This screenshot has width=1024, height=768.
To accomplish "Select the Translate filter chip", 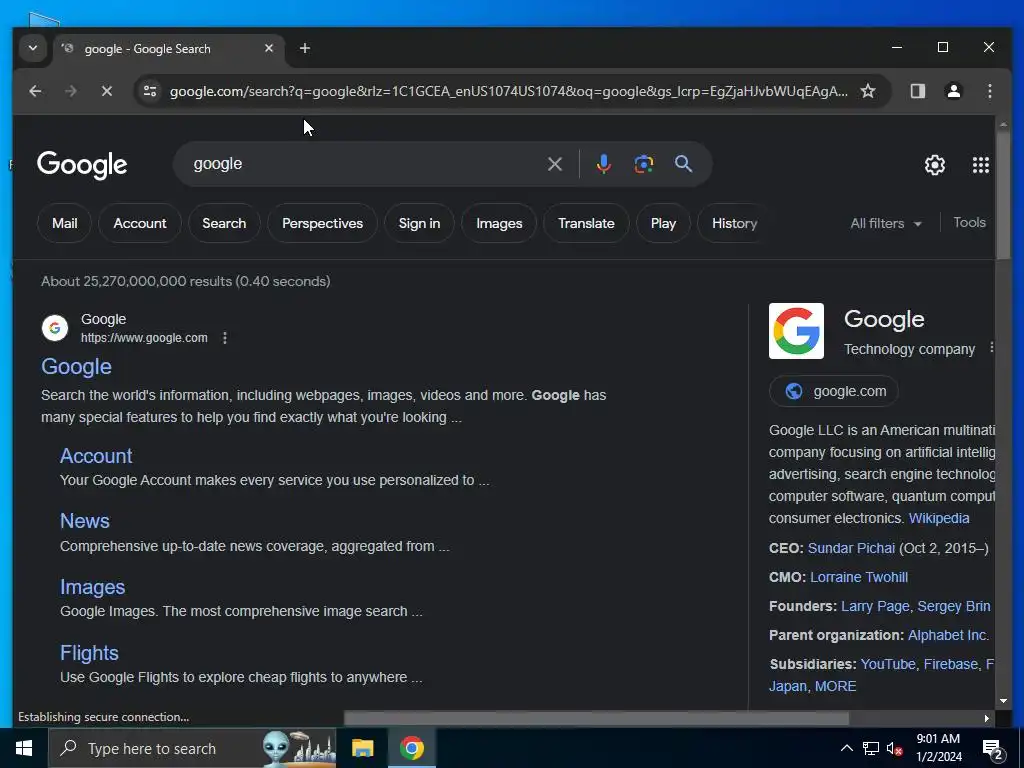I will (x=586, y=223).
